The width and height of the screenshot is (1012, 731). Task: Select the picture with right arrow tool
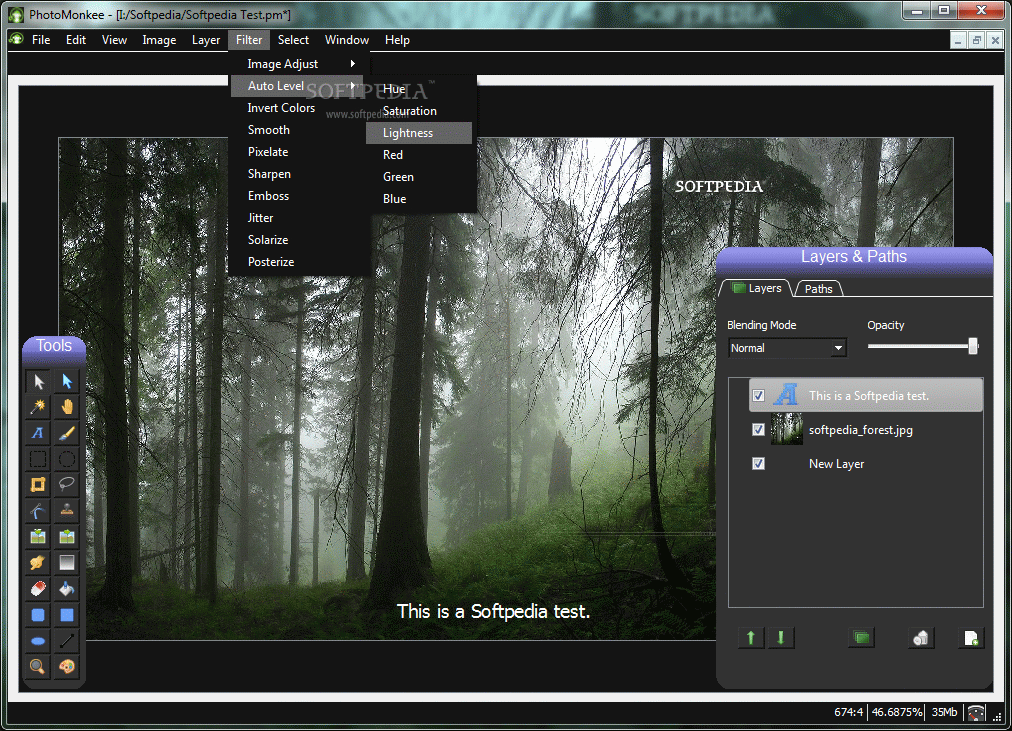66,537
